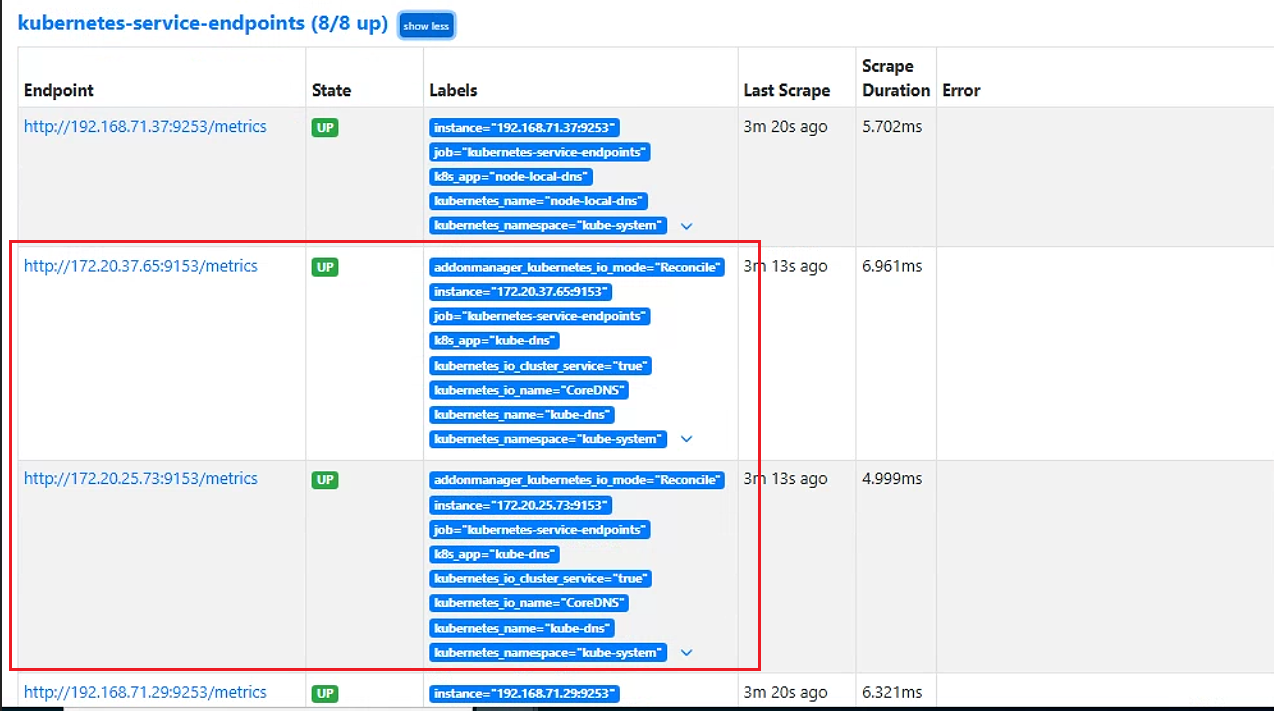Open endpoint http://192.168.71.29:9253/metrics

point(145,692)
